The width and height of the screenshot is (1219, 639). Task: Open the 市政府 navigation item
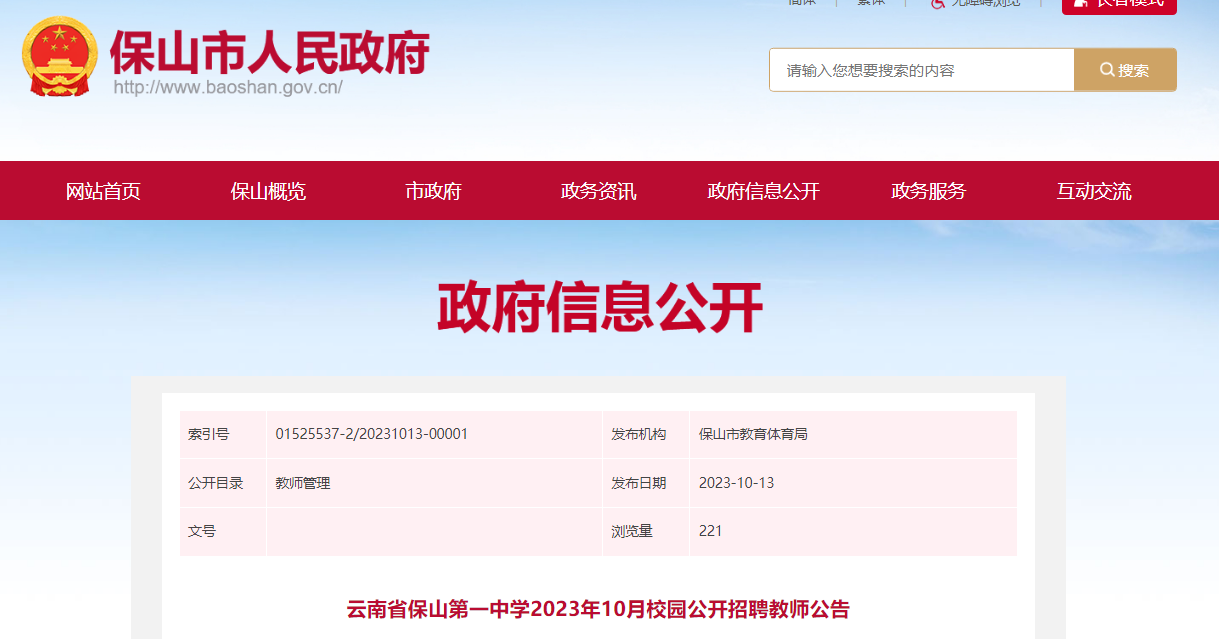[x=433, y=191]
